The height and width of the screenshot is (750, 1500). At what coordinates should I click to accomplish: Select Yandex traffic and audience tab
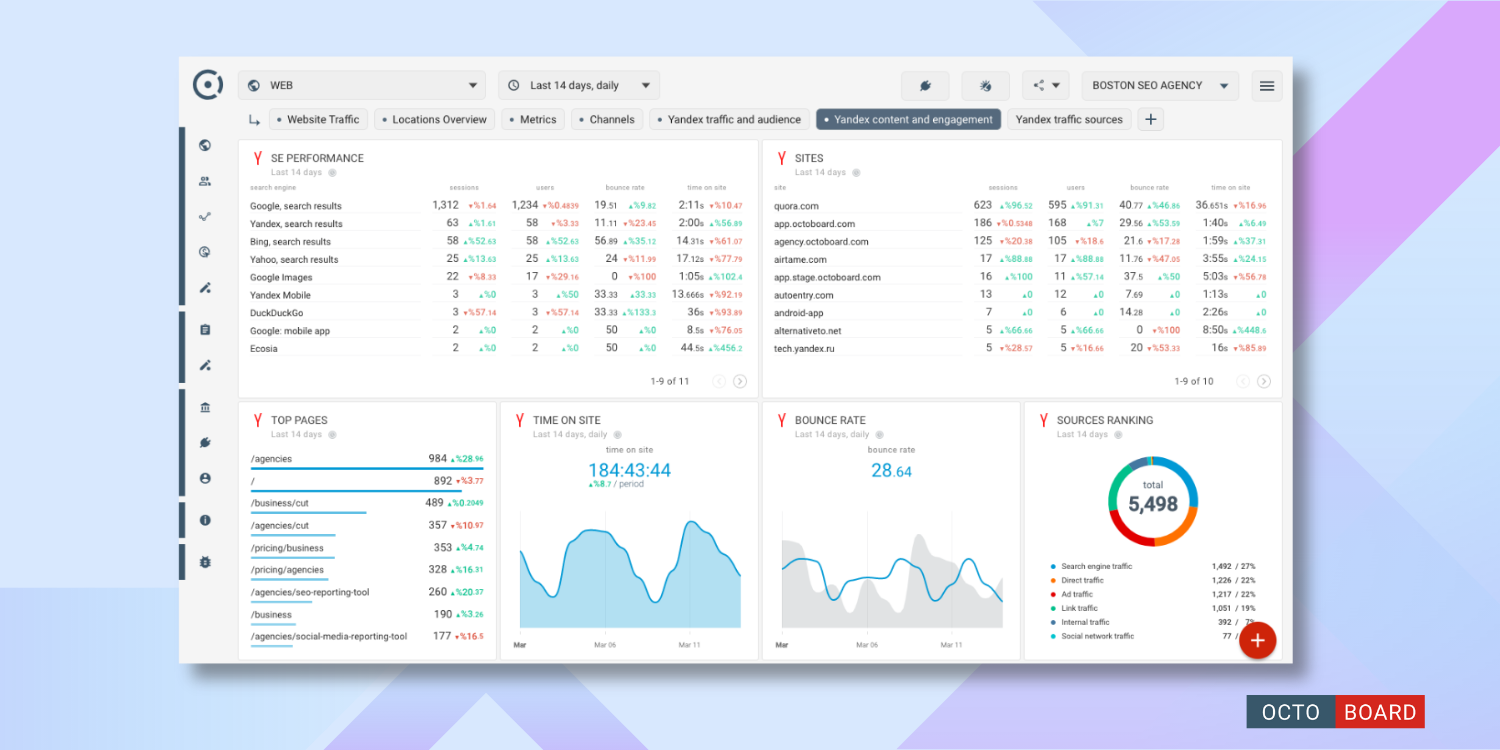pos(729,120)
